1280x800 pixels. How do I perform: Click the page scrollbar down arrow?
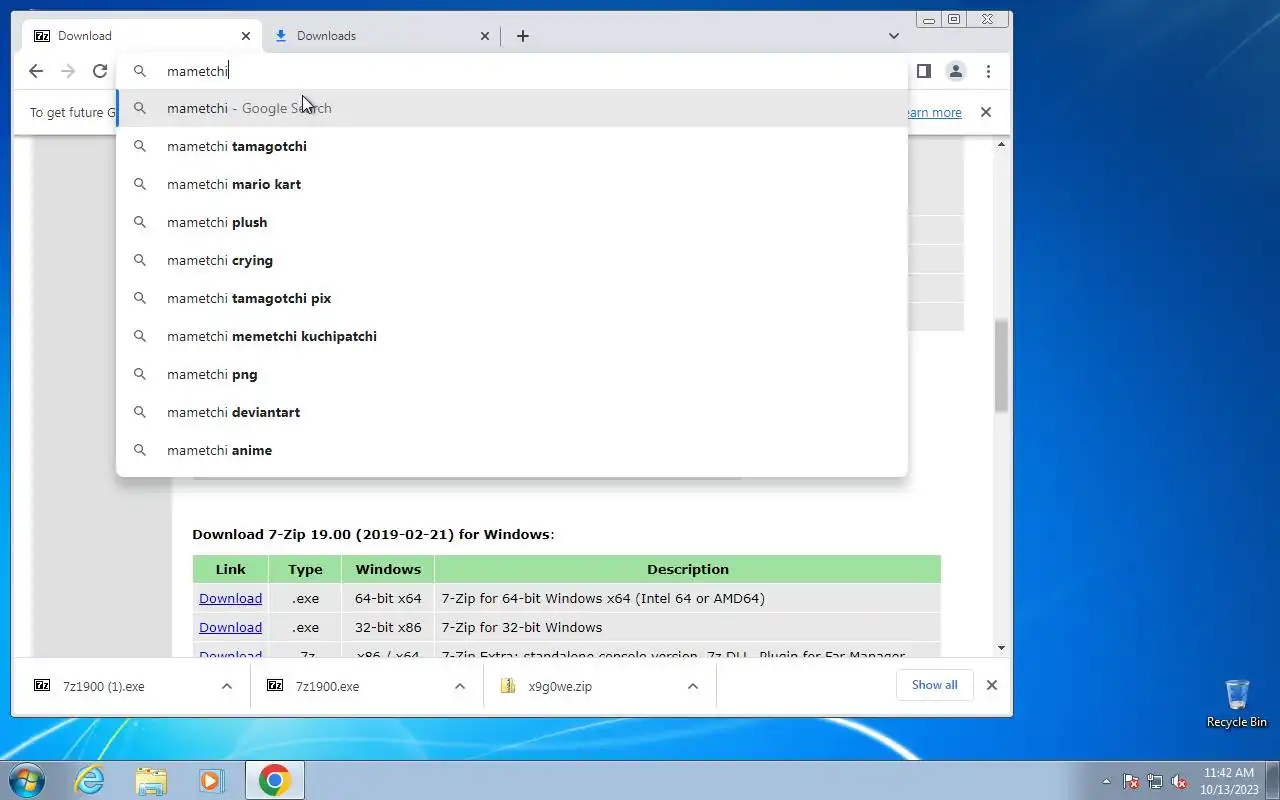[1002, 648]
